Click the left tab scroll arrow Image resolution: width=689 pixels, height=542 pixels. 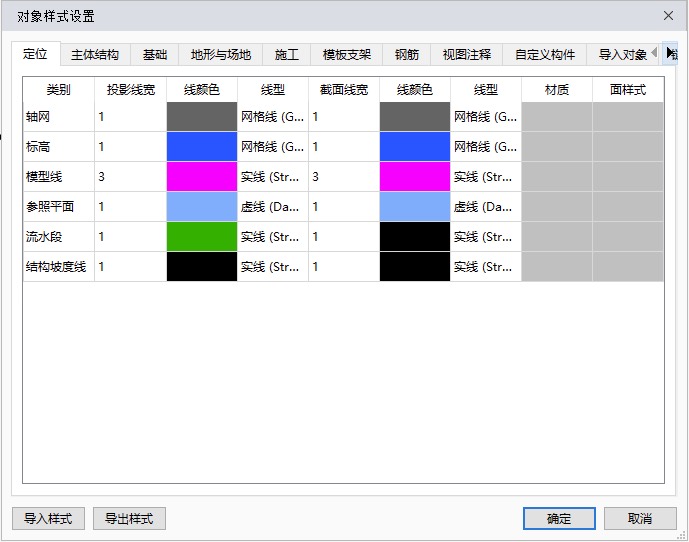point(654,53)
